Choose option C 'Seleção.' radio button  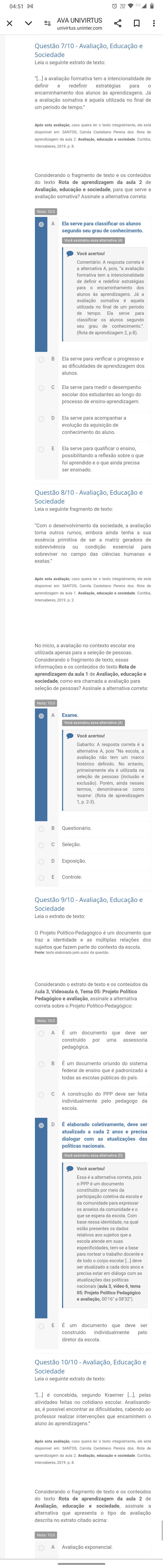[x=41, y=845]
